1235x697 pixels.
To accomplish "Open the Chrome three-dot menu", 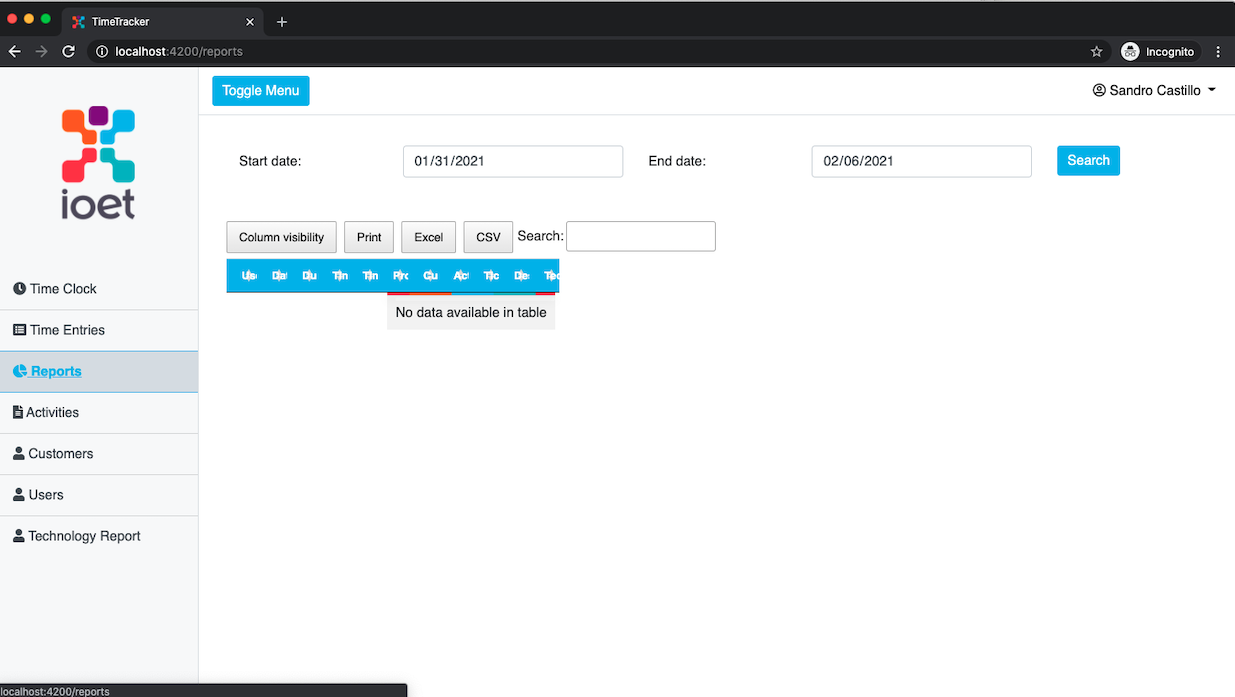I will point(1218,51).
